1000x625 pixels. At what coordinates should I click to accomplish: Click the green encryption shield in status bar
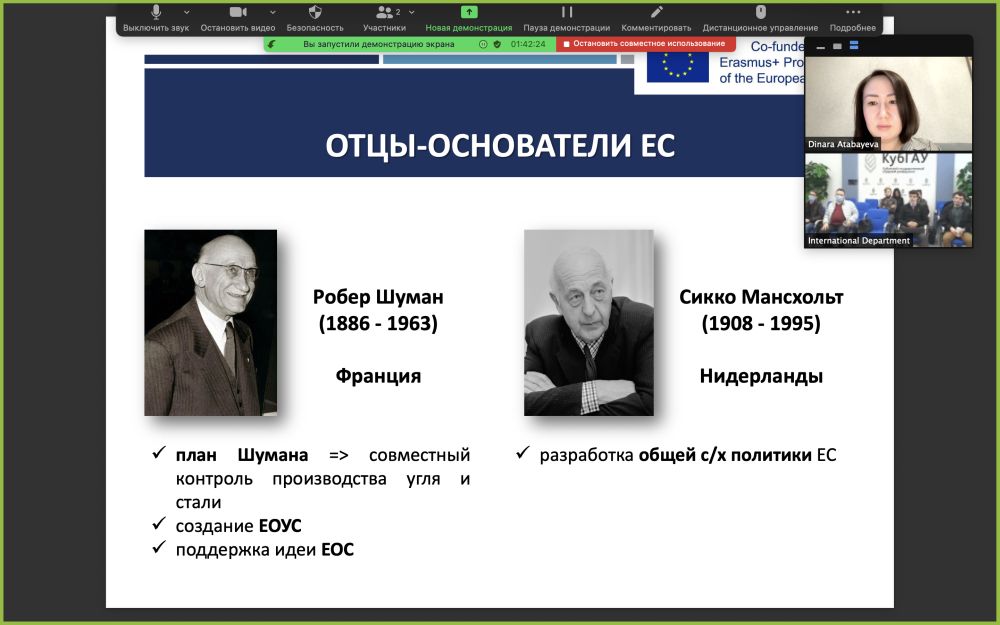click(497, 44)
